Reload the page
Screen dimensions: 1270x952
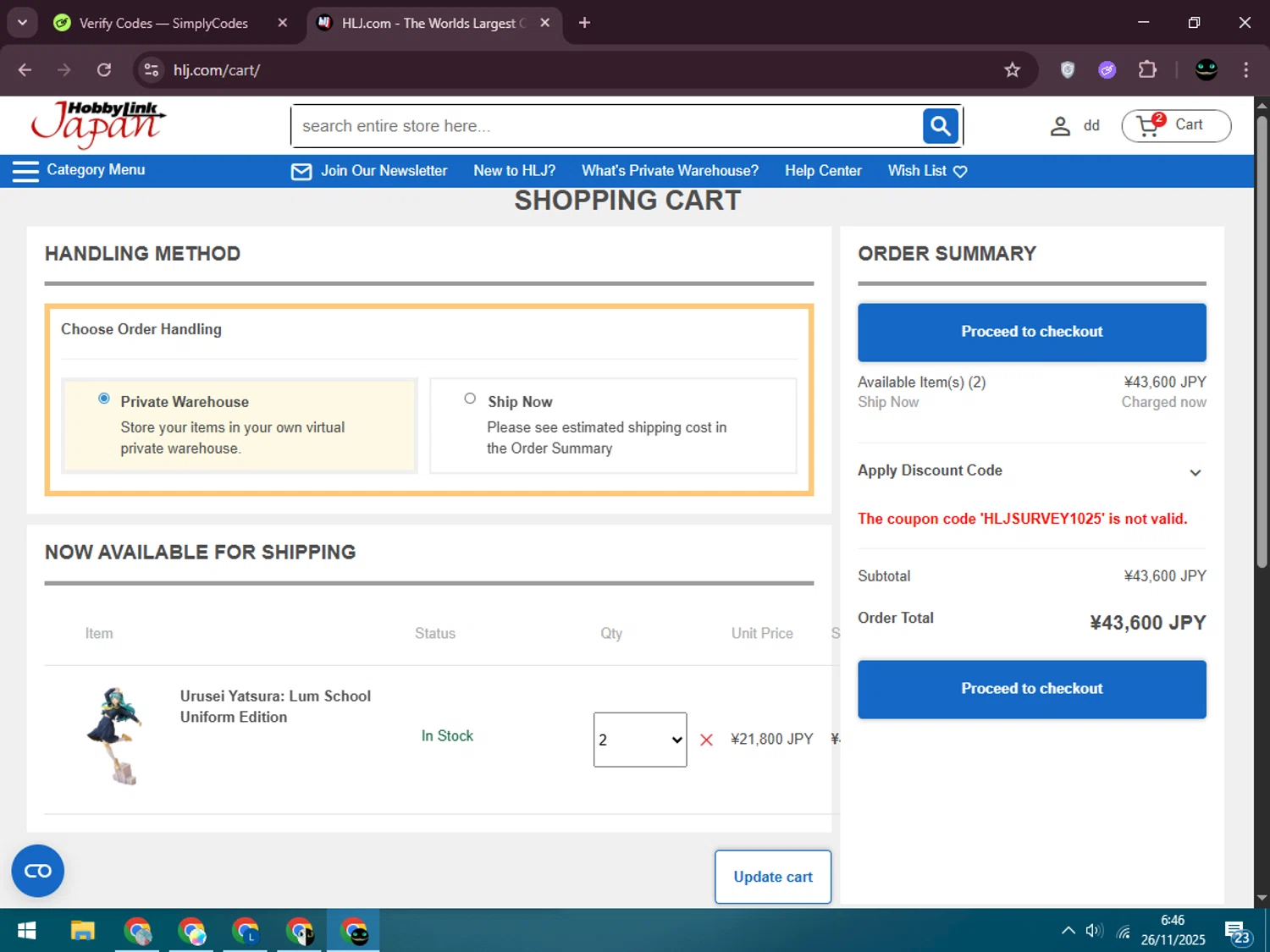tap(104, 70)
